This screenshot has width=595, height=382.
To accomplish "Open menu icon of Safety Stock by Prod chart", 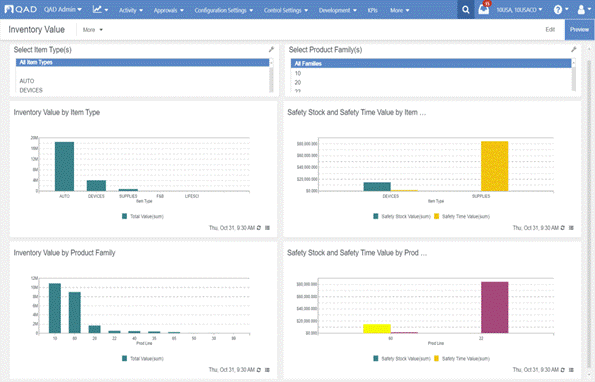I will pos(571,369).
